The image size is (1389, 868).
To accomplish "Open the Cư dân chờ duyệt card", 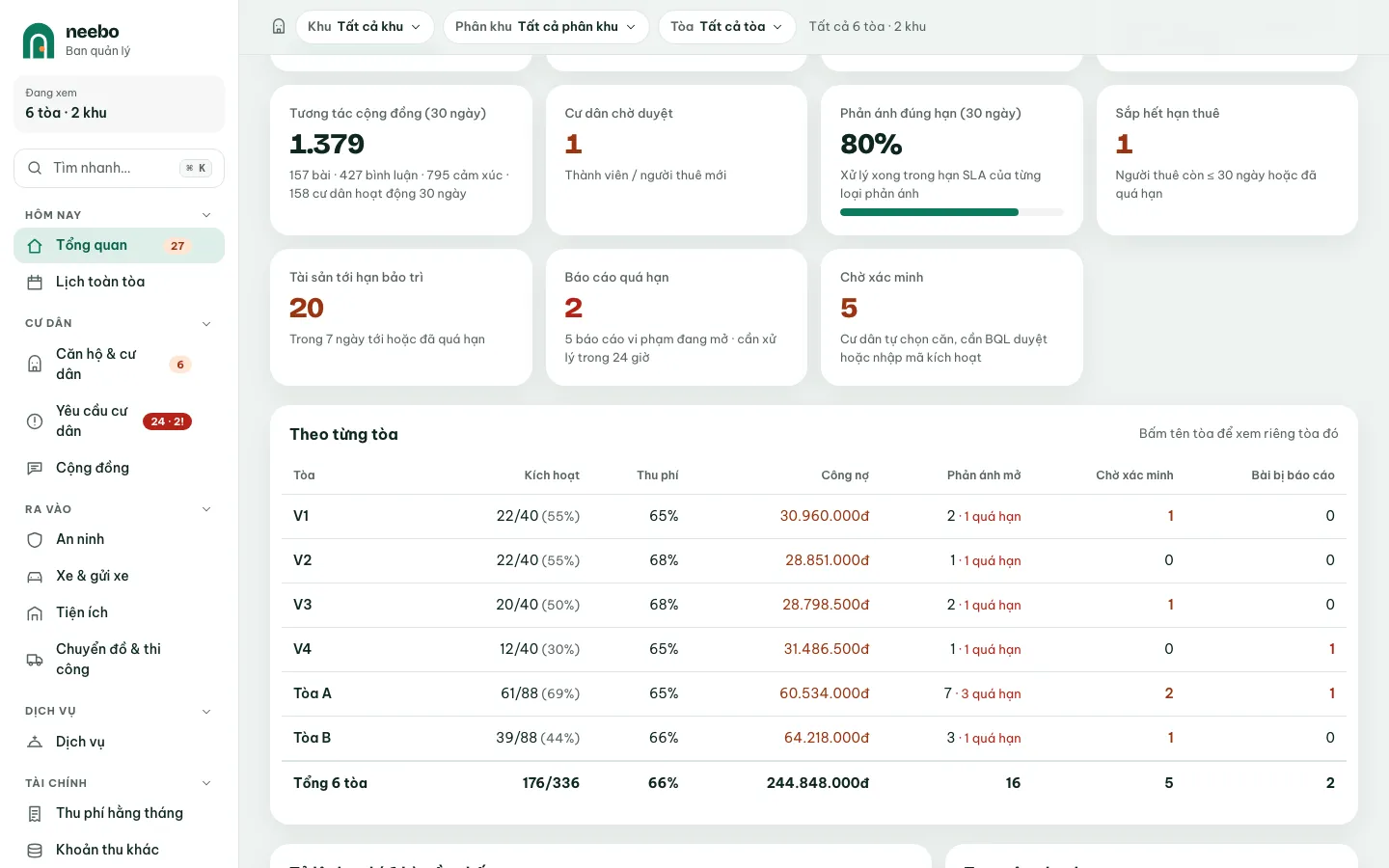I will point(676,160).
